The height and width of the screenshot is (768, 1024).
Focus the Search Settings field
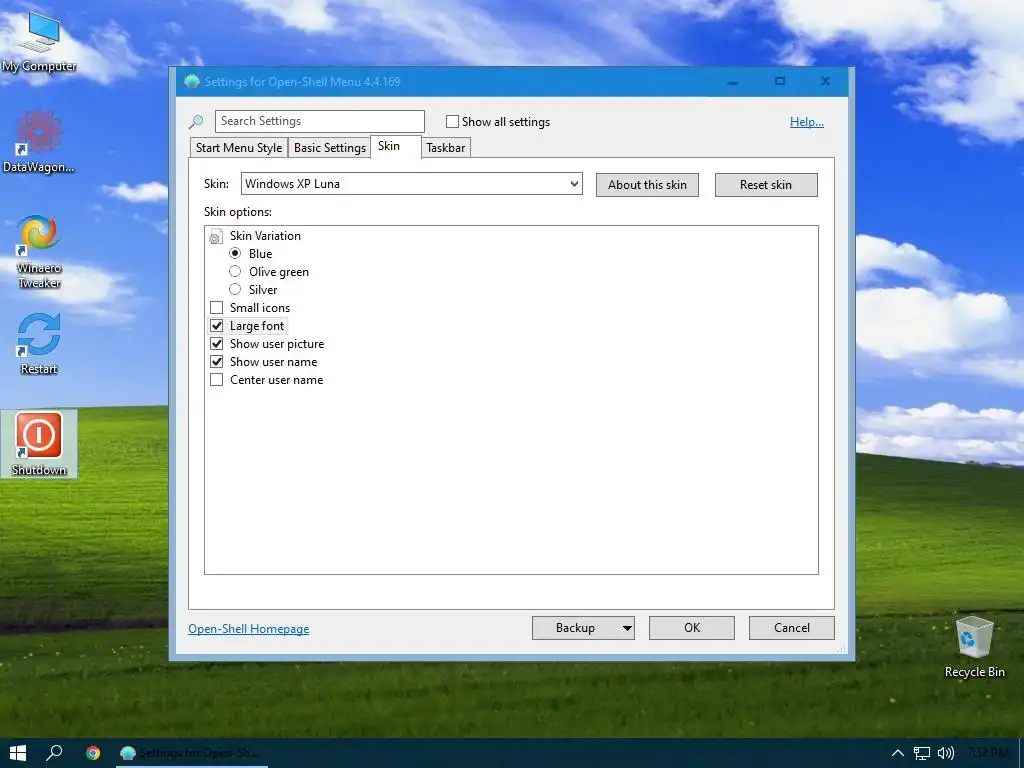(319, 121)
